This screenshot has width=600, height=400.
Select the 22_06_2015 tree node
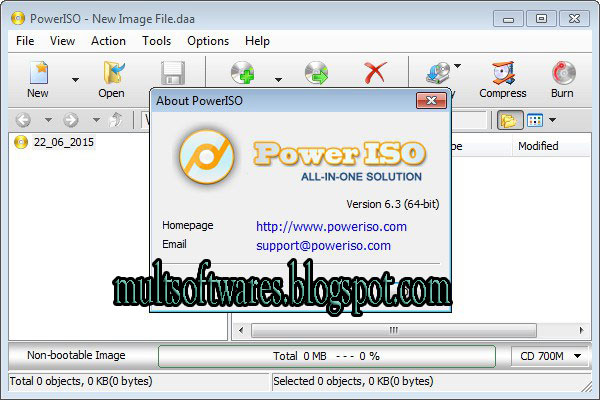click(64, 142)
